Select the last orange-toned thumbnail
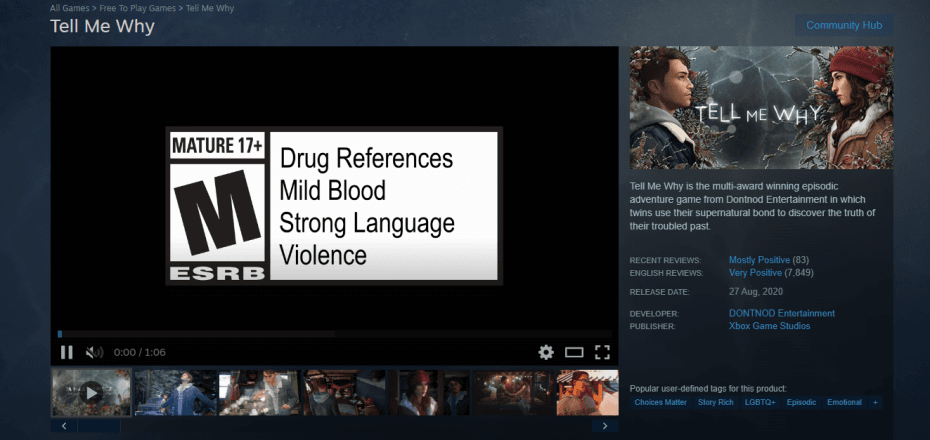Viewport: 930px width, 440px height. (x=587, y=393)
